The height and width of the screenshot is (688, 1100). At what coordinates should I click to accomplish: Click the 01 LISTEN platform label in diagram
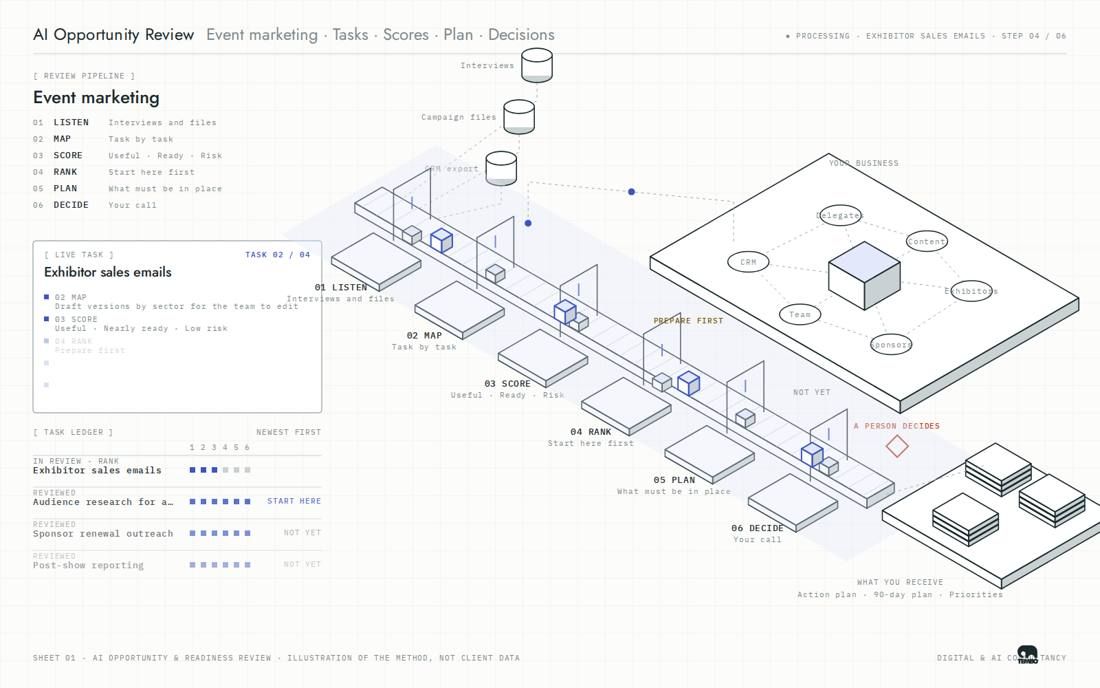(x=341, y=287)
